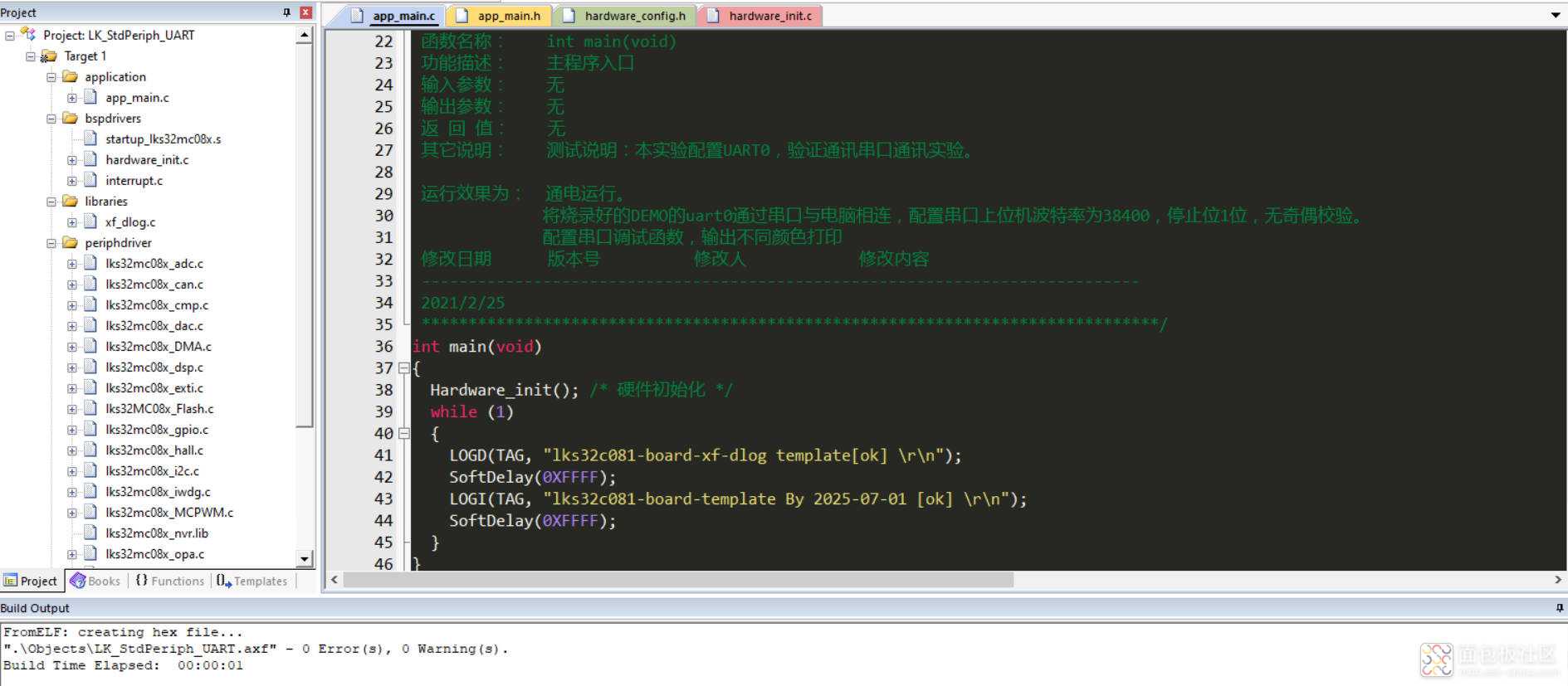Pin the Project panel with pushpin icon
This screenshot has width=1568, height=686.
[286, 12]
